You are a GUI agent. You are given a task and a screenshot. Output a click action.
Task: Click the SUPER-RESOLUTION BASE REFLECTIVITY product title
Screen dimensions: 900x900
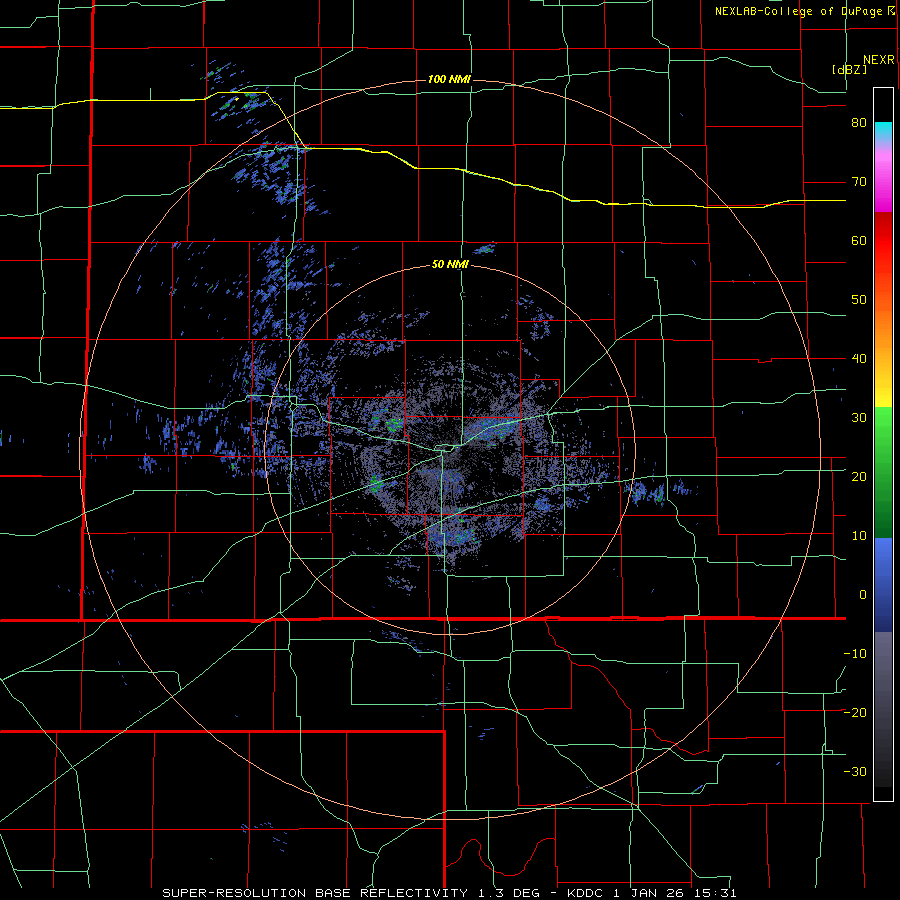[x=315, y=893]
